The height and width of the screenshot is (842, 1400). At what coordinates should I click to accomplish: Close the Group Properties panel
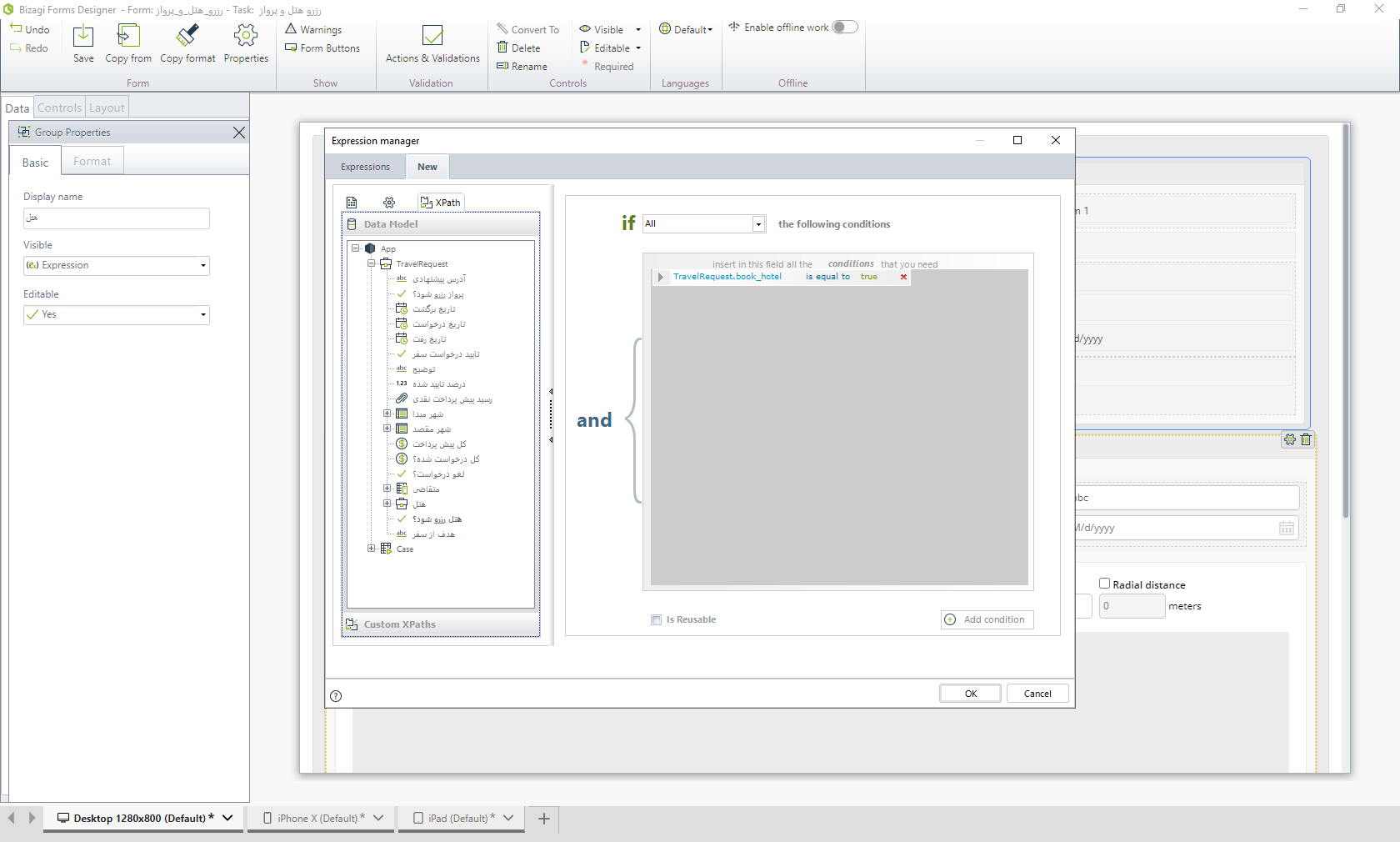(x=239, y=133)
